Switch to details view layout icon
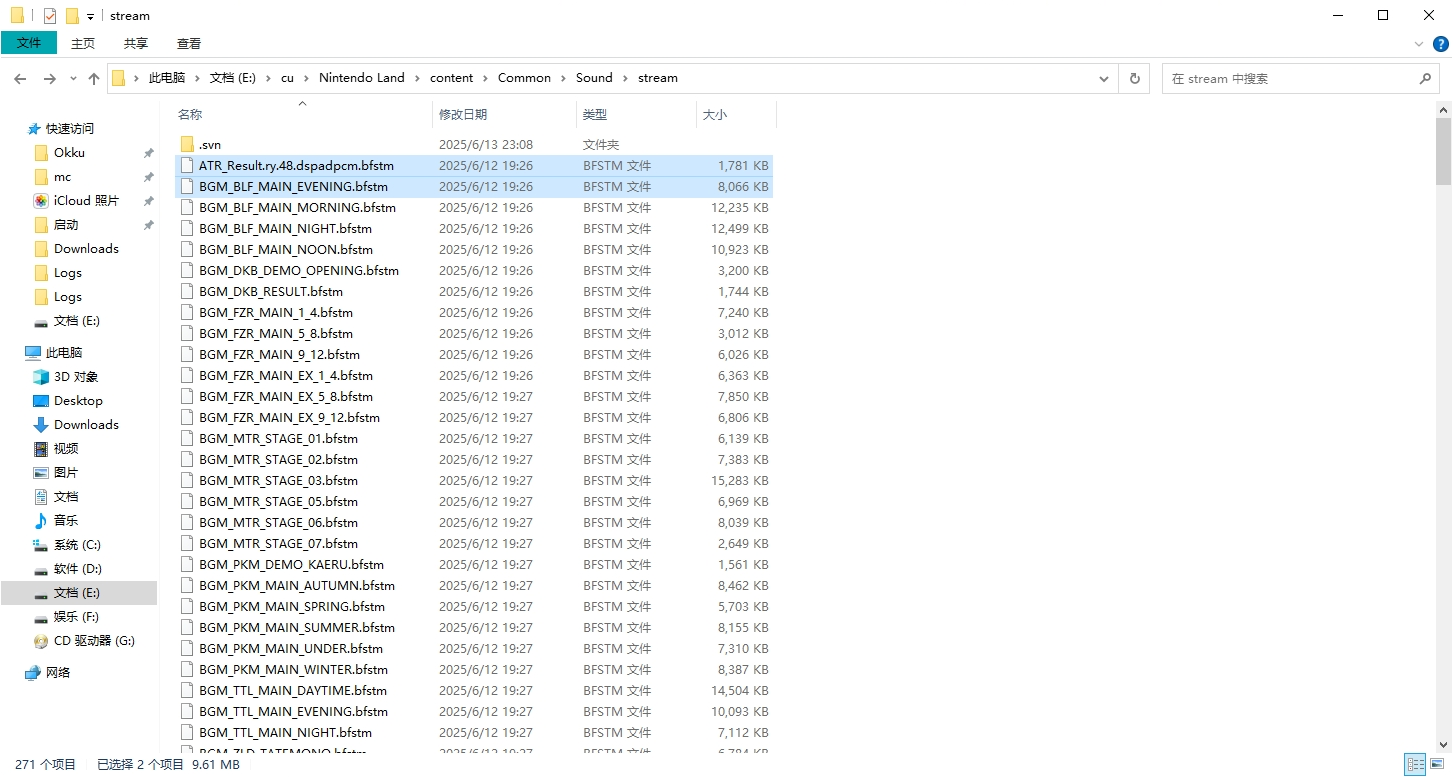This screenshot has width=1453, height=777. (1415, 765)
